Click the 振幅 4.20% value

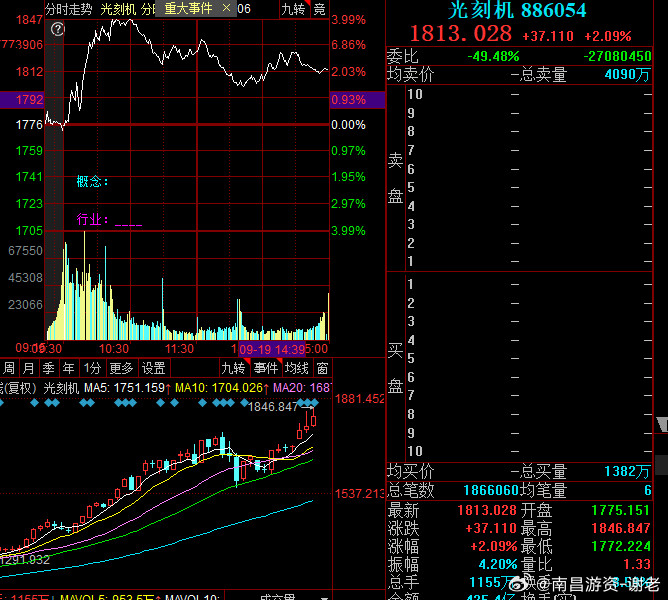click(498, 564)
